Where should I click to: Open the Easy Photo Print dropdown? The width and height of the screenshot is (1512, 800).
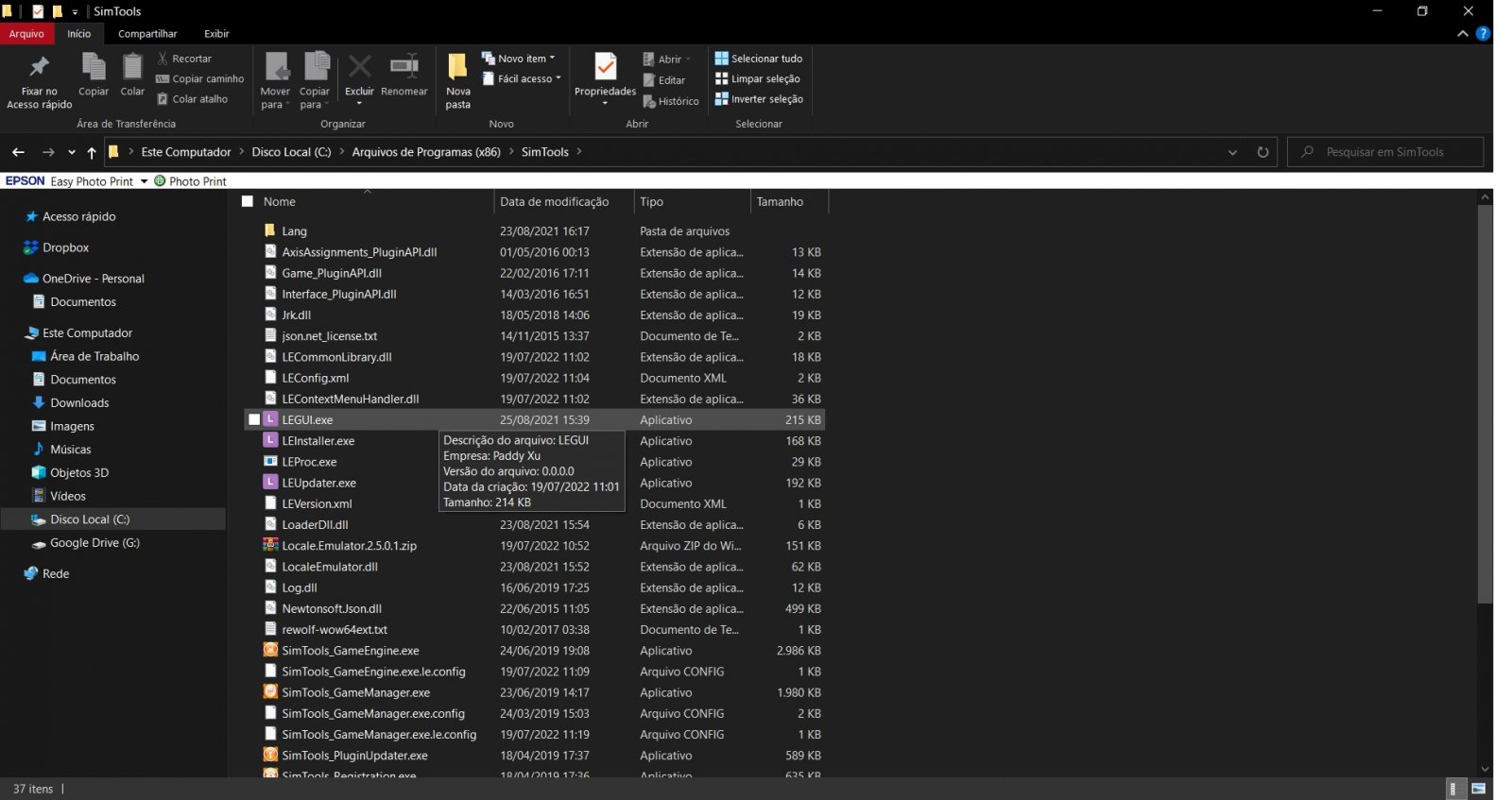click(145, 181)
